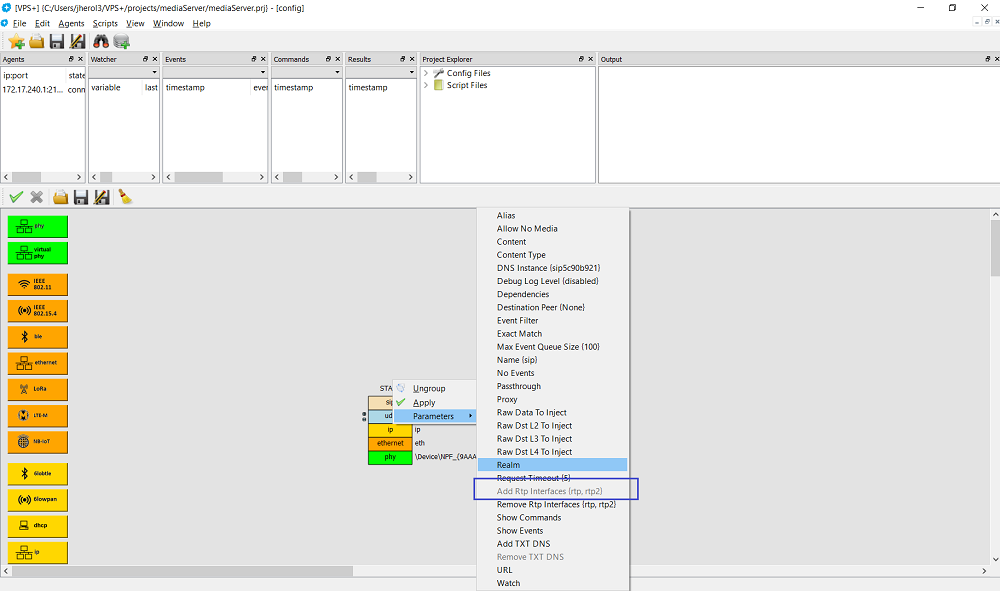
Task: Click the broom clear icon
Action: 125,197
